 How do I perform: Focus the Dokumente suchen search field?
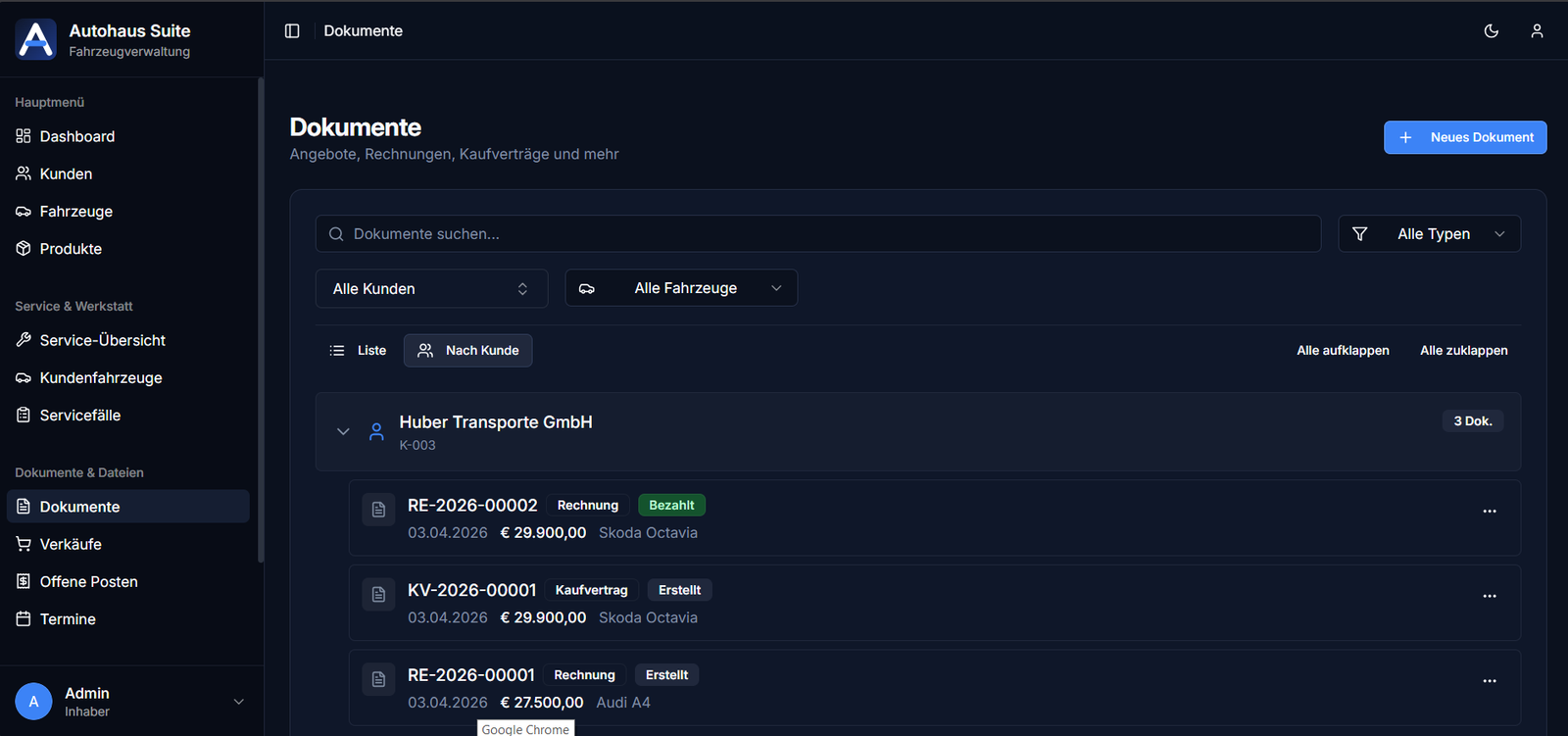click(818, 234)
